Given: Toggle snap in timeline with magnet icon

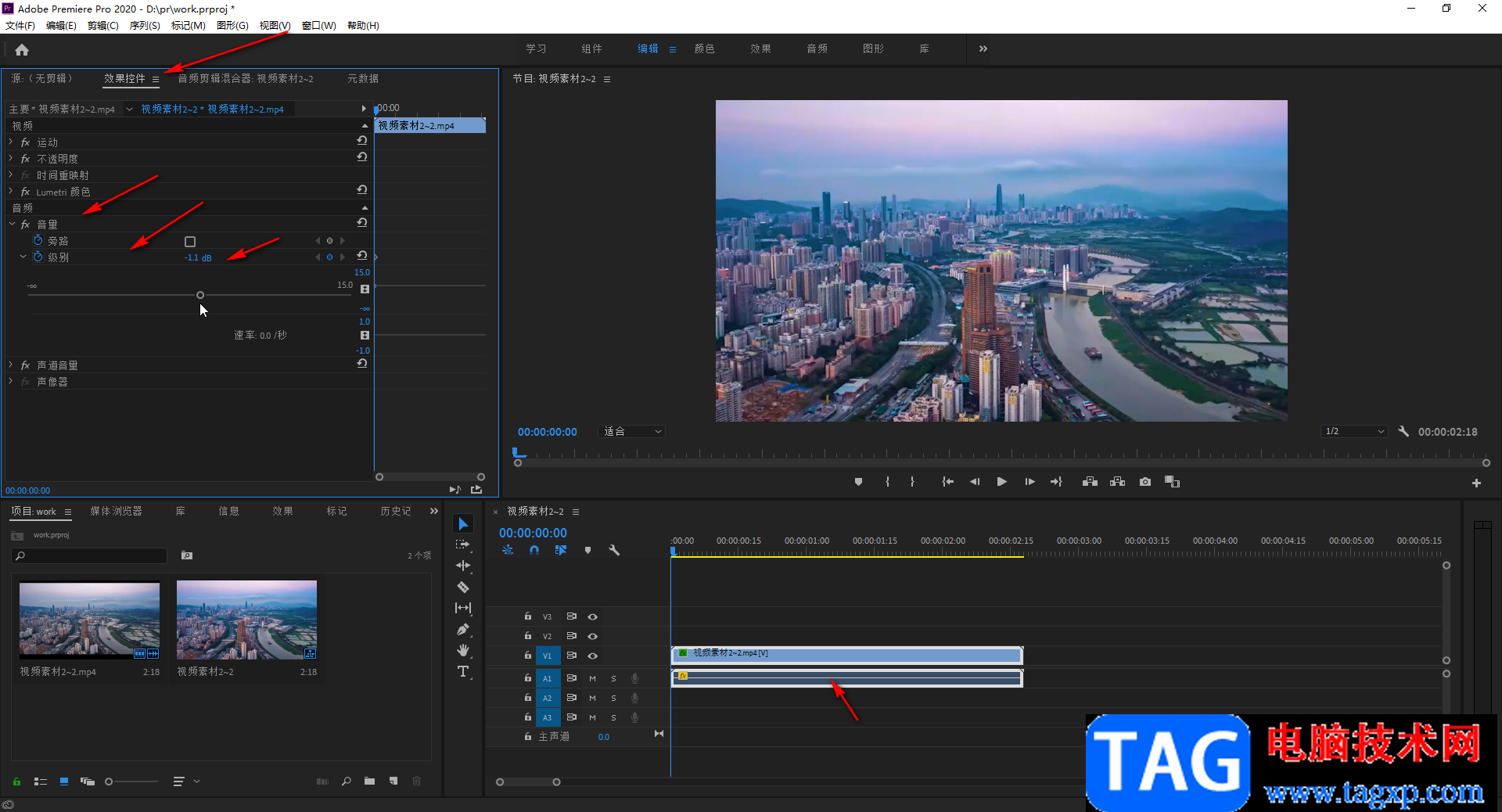Looking at the screenshot, I should [534, 550].
